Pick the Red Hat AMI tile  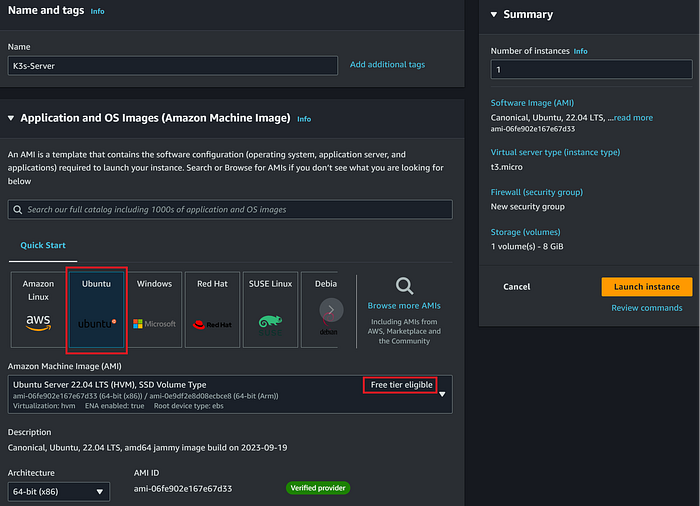(212, 309)
